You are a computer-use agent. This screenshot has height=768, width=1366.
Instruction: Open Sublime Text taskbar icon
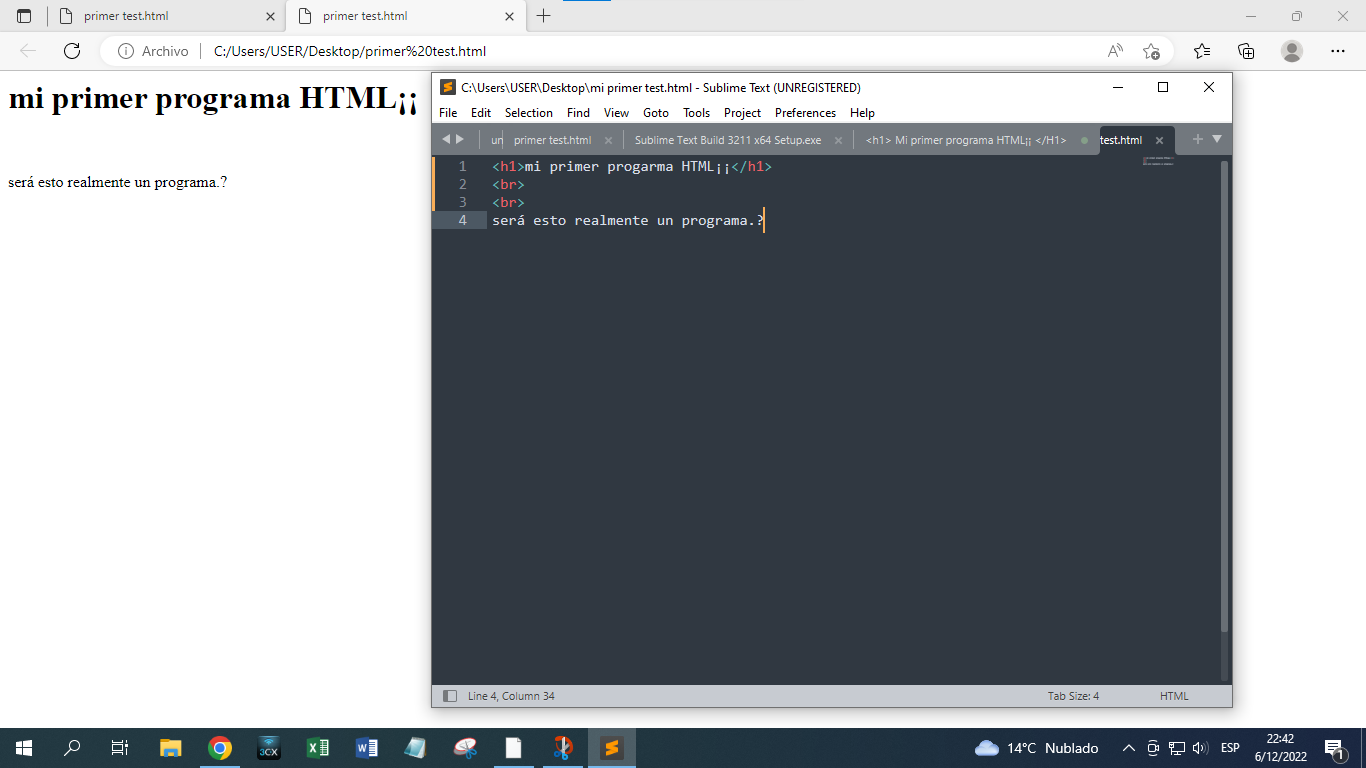[x=612, y=748]
